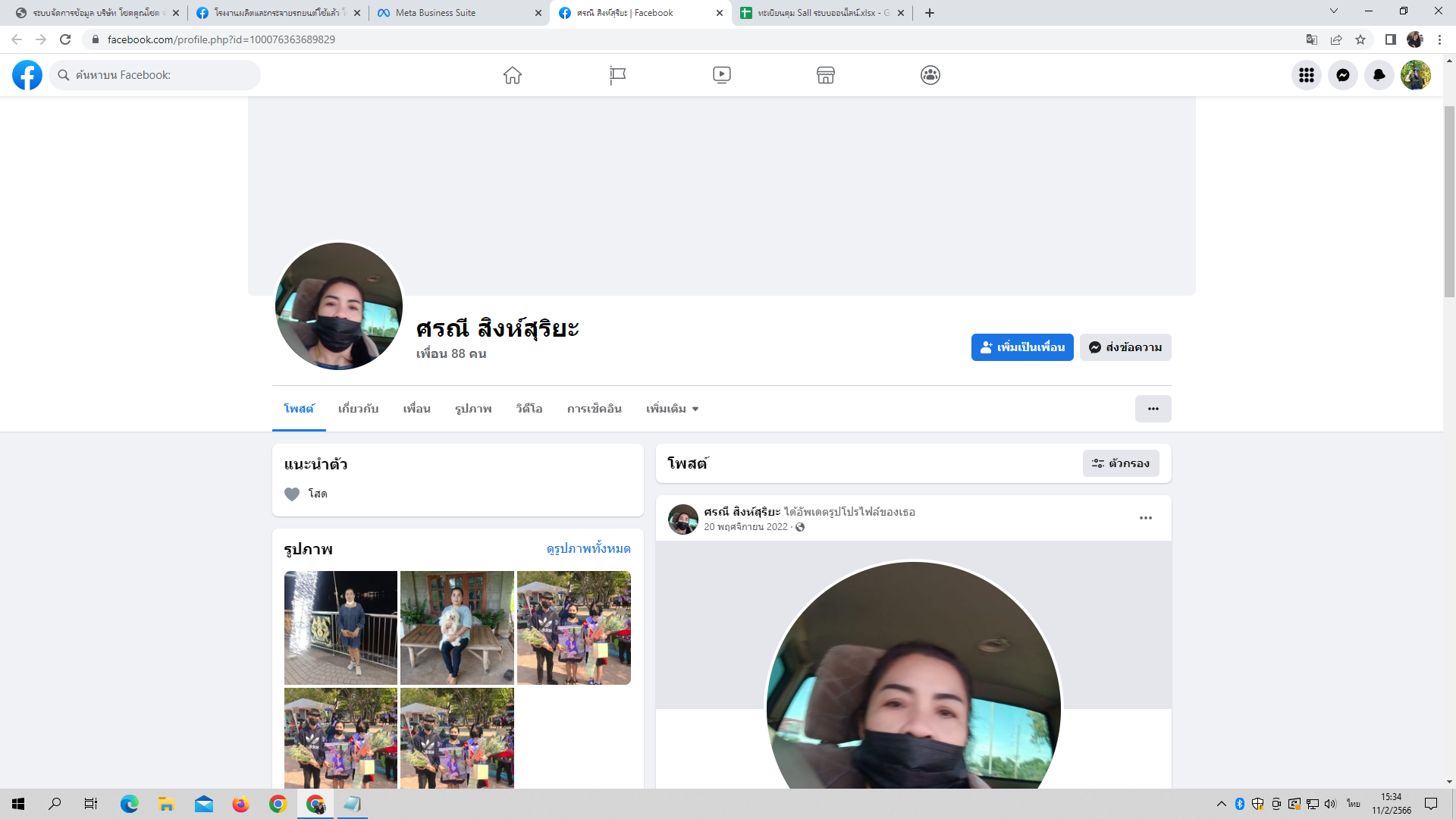Click the เพิ่มเป็นเพื่อน button
This screenshot has height=819, width=1456.
(1022, 347)
